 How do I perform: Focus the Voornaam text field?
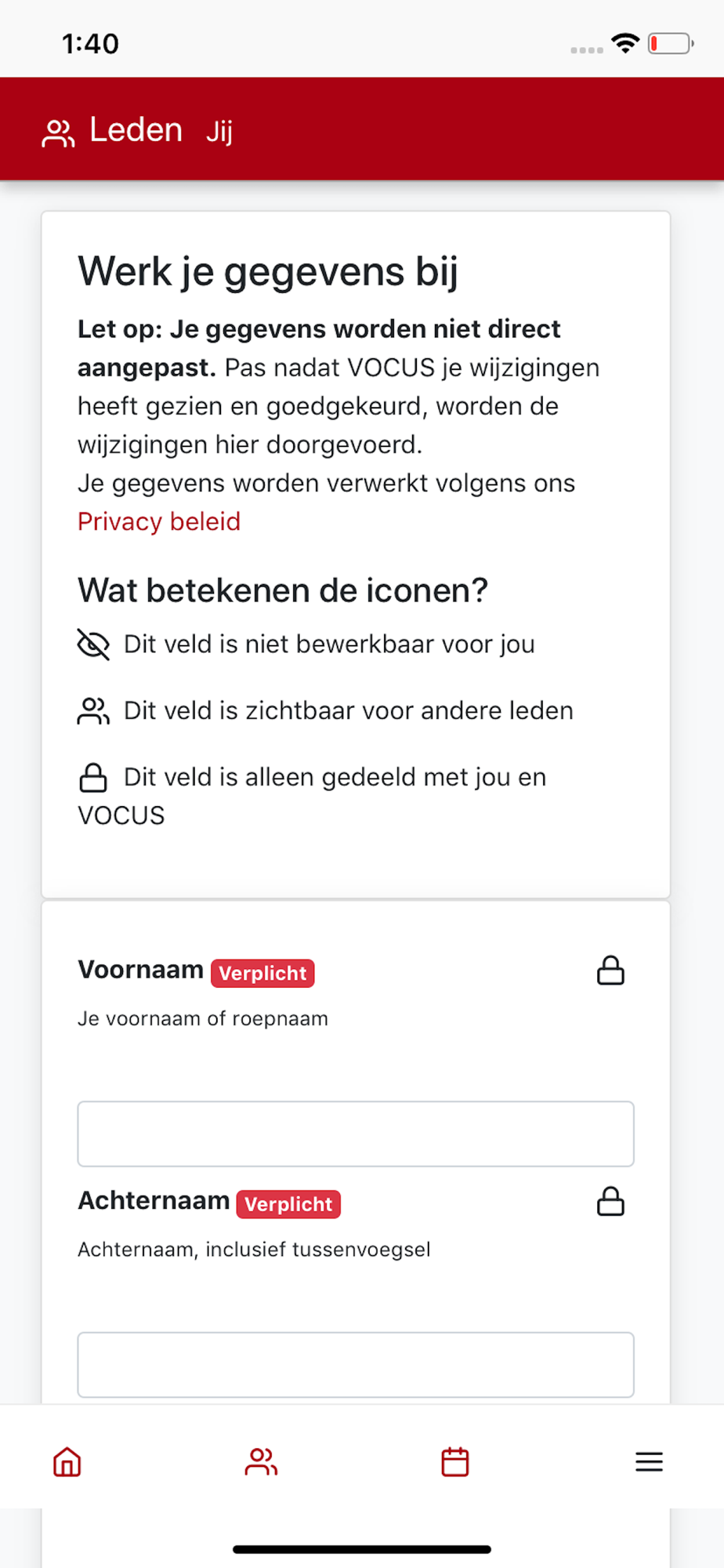coord(356,1134)
